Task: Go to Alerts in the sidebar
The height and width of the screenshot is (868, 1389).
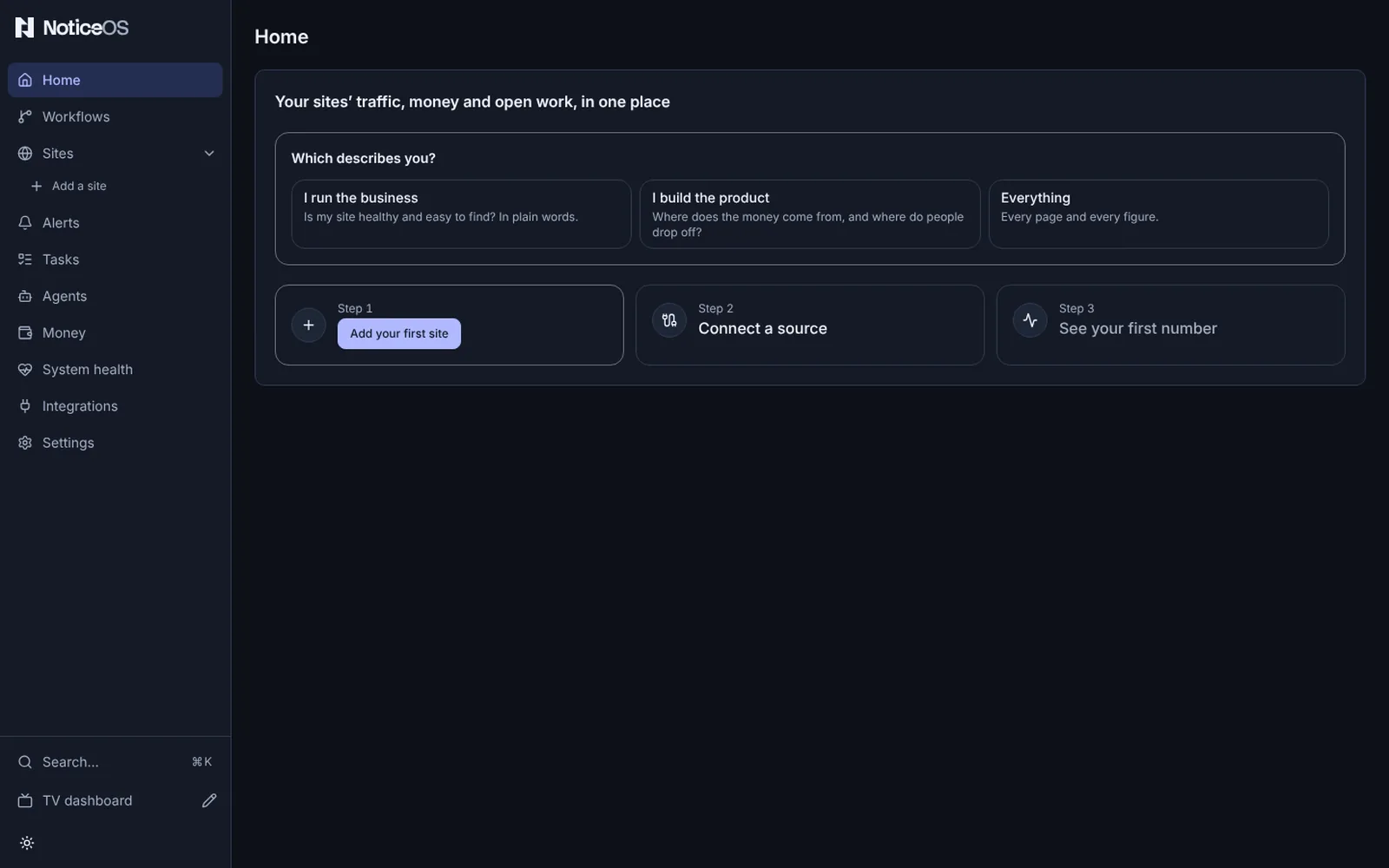Action: [x=115, y=223]
